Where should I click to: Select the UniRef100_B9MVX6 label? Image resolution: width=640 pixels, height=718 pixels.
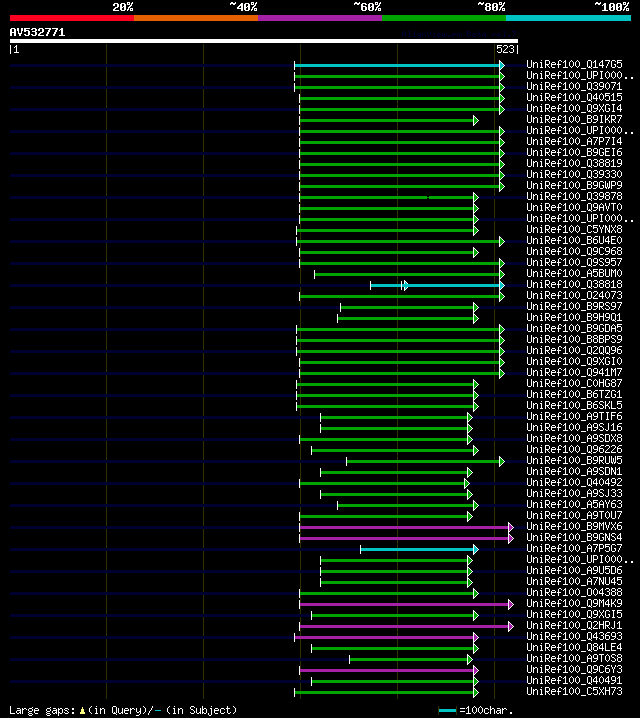point(574,526)
